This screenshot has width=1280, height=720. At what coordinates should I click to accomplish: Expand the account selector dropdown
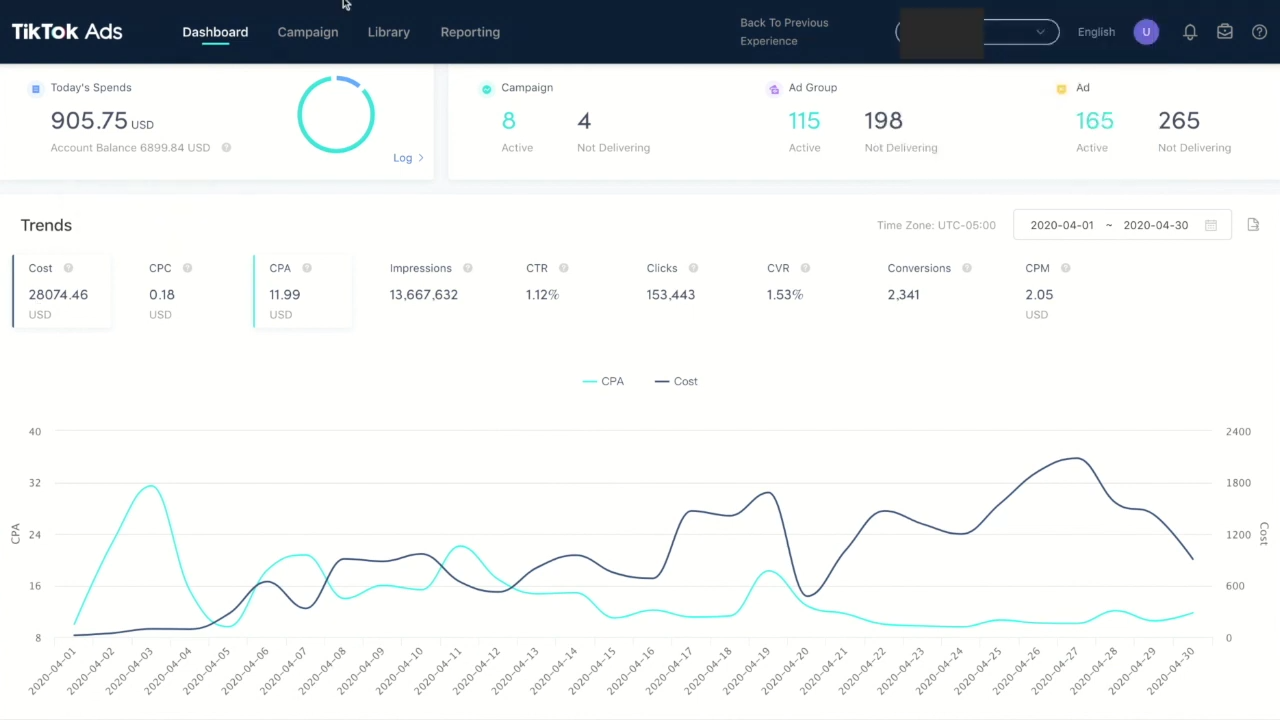[x=1040, y=32]
